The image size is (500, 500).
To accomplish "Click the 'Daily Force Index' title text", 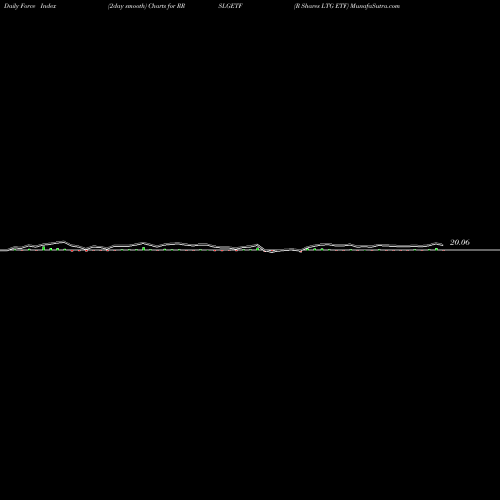I will click(x=30, y=6).
